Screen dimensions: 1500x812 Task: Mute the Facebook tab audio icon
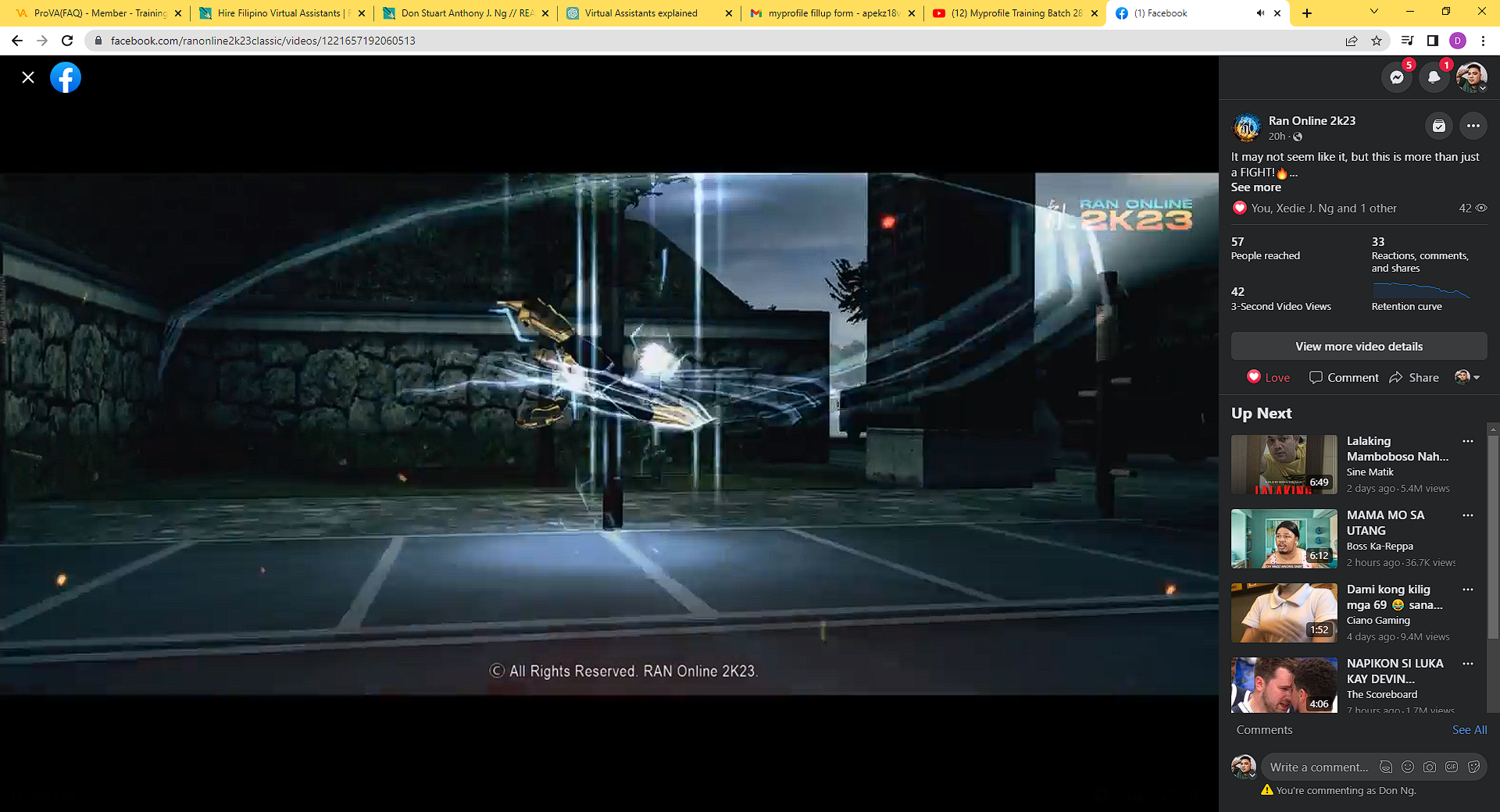[1260, 13]
